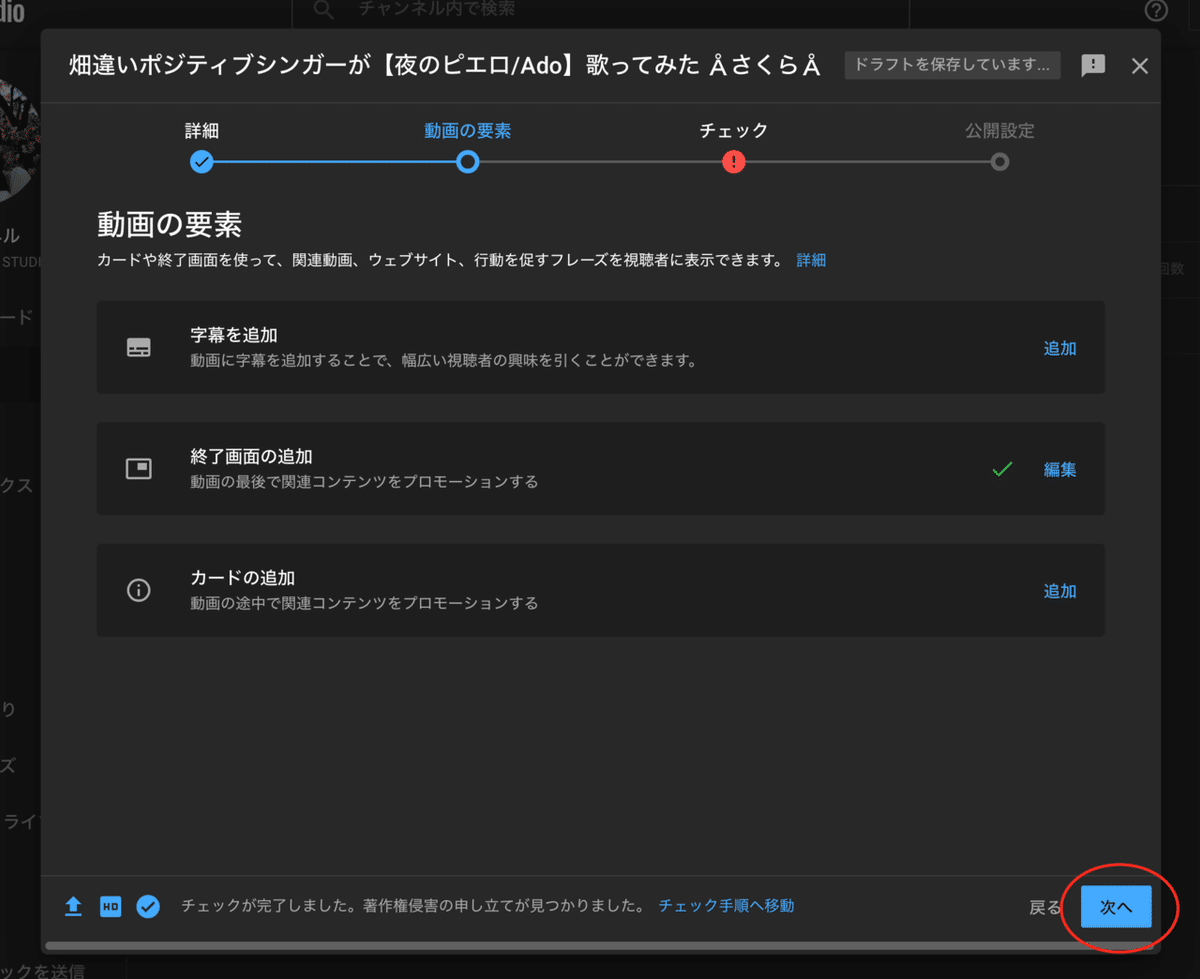Select the subtitles icon in the 字幕を追加 row

pos(139,348)
